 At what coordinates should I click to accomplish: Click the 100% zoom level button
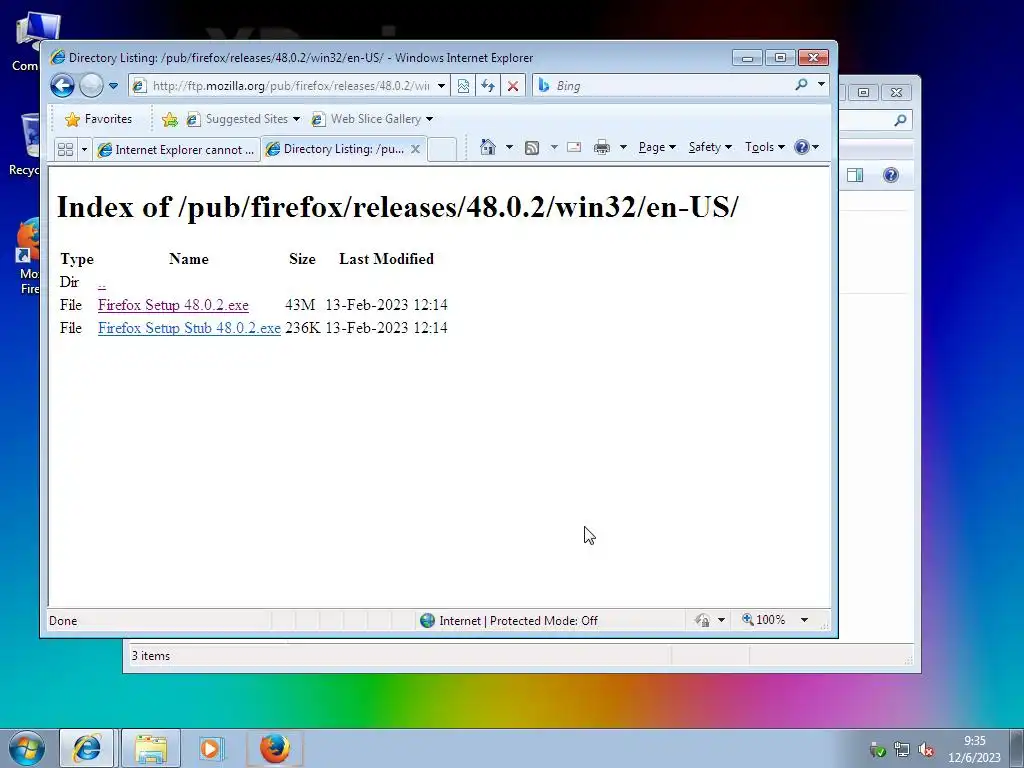(763, 620)
